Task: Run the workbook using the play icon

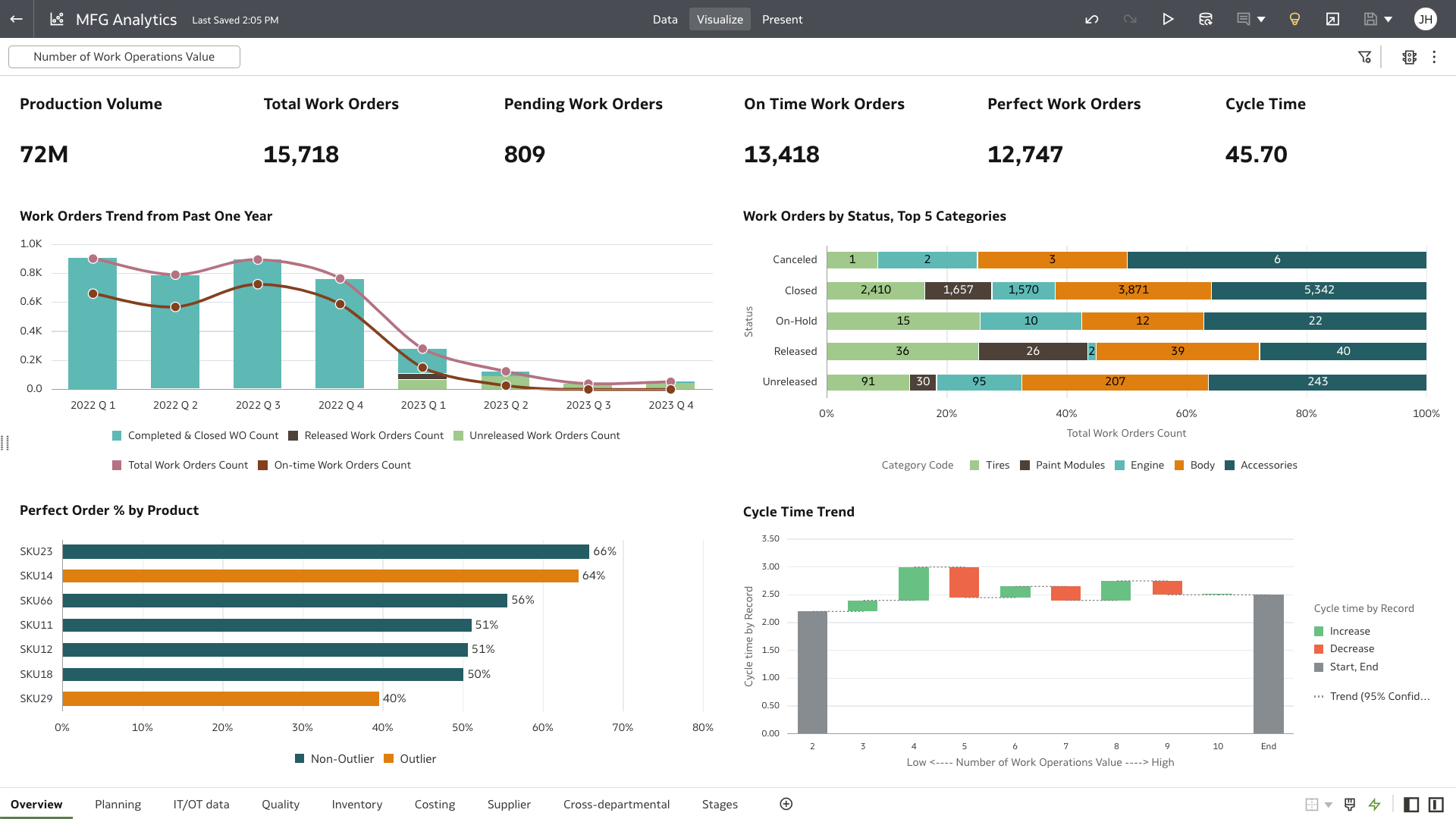Action: click(1169, 19)
